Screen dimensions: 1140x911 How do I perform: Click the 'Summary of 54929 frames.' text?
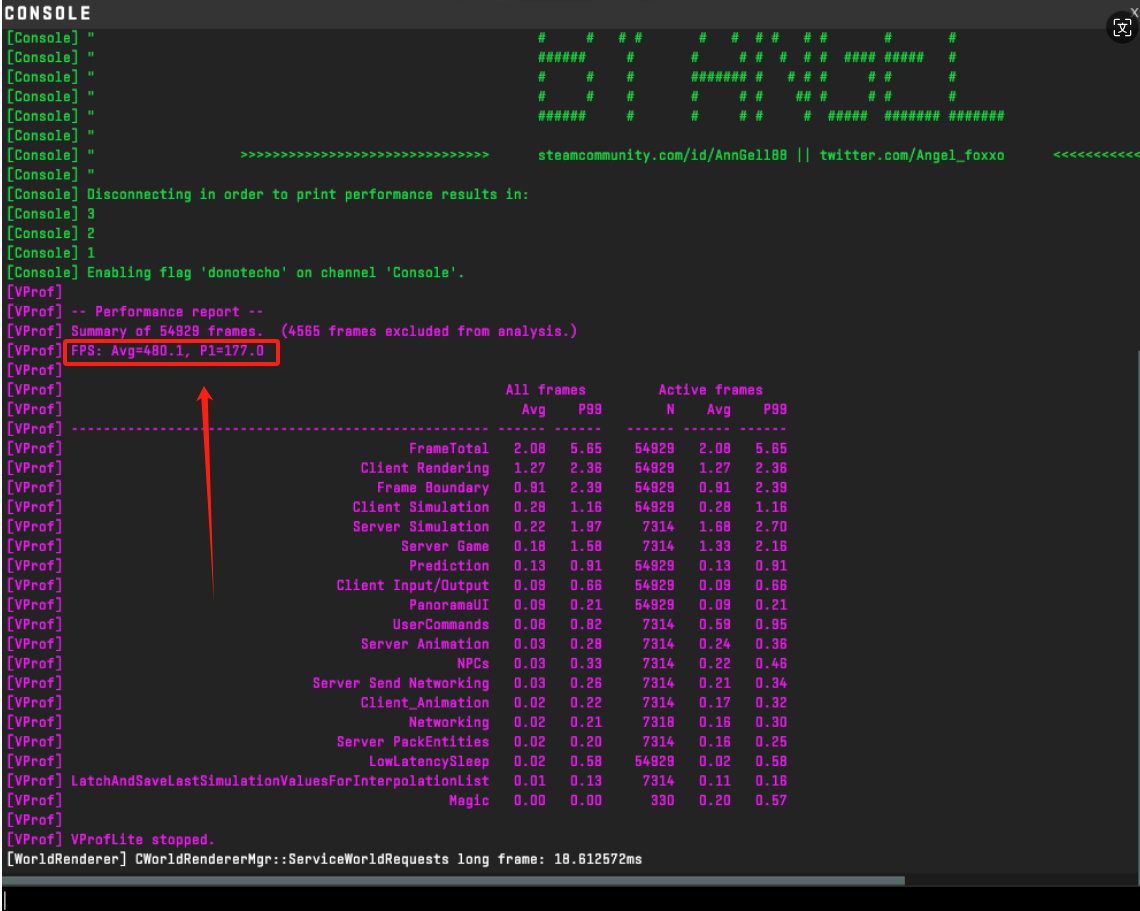[x=167, y=332]
